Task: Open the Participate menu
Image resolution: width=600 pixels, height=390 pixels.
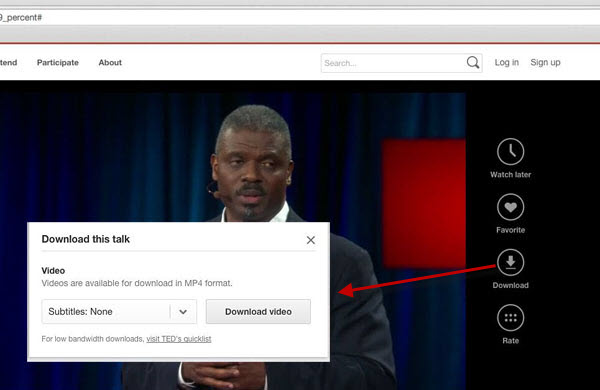Action: coord(58,62)
